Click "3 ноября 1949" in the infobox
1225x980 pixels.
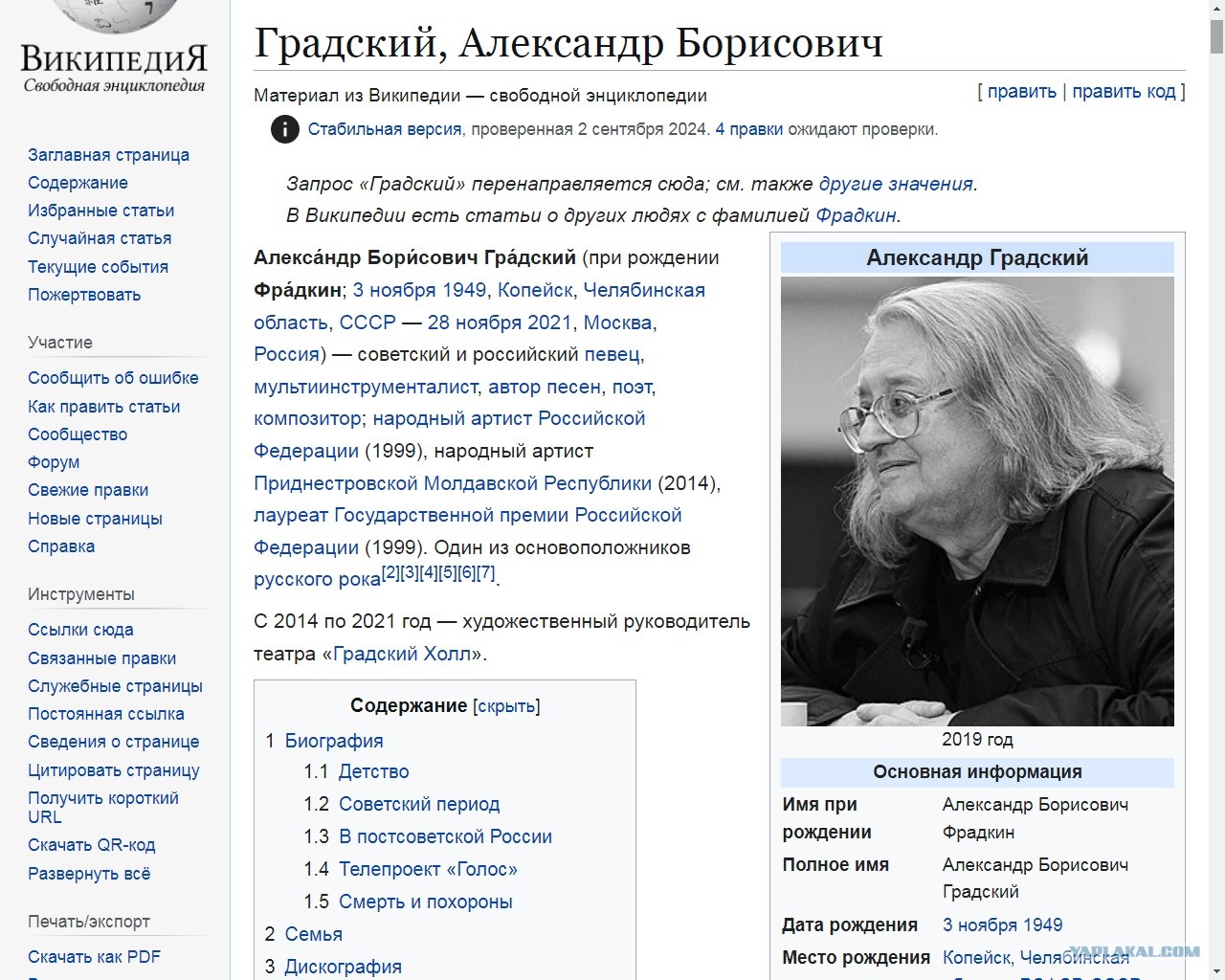1003,925
